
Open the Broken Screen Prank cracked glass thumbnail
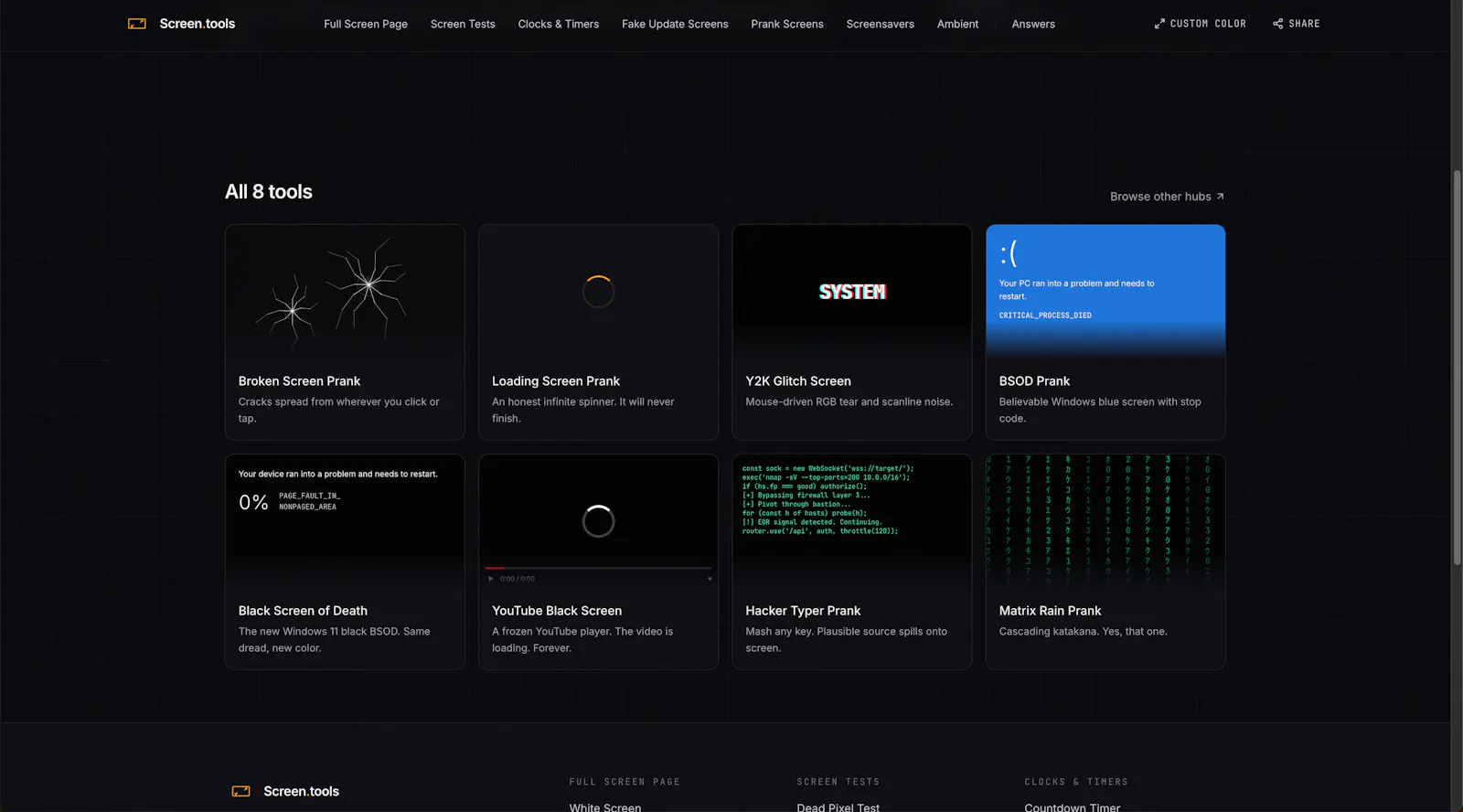pos(345,292)
